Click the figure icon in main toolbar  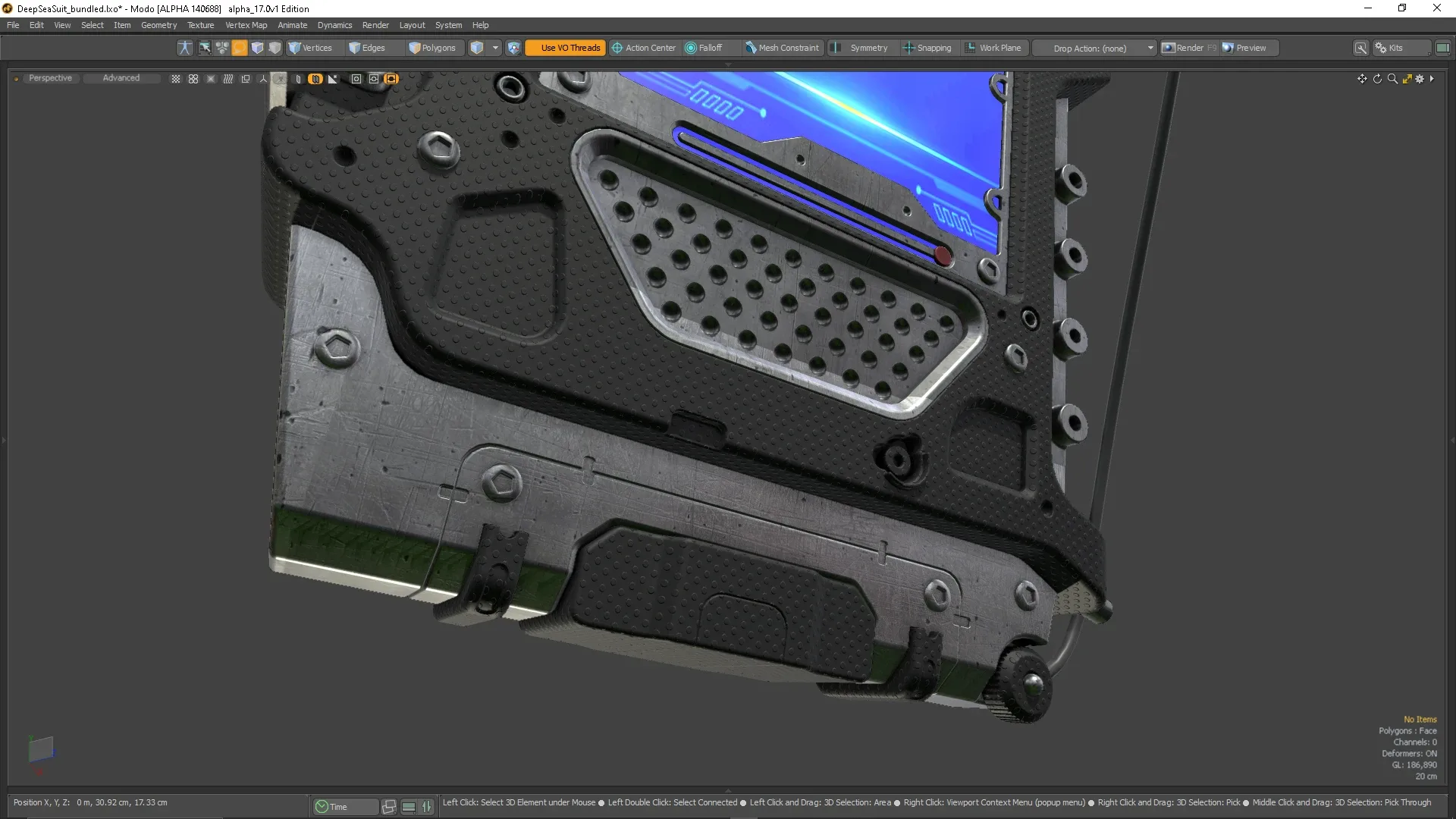point(184,48)
